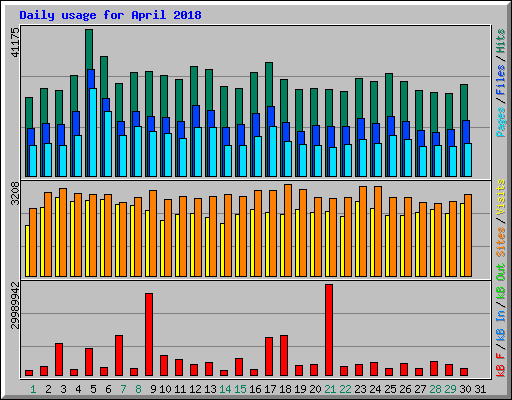This screenshot has width=512, height=400.
Task: Select day label 2 on x-axis
Action: pyautogui.click(x=48, y=389)
